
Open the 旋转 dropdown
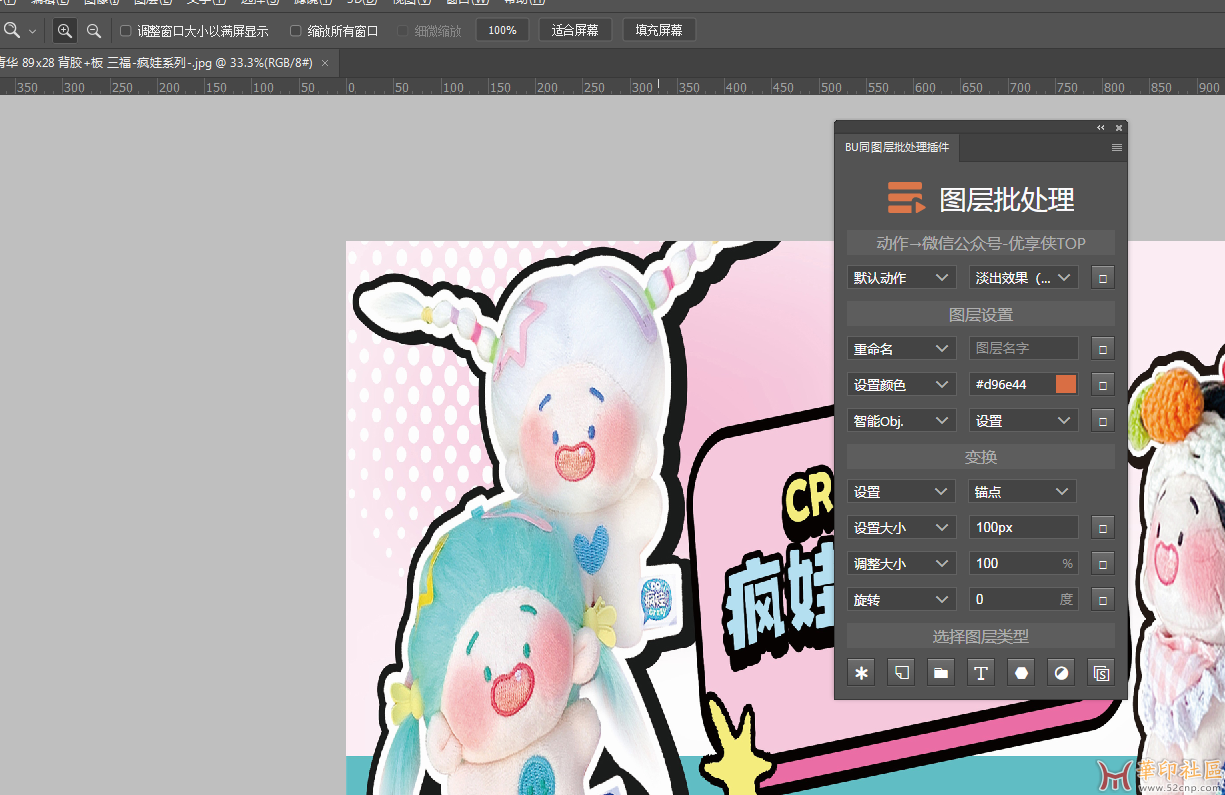click(902, 600)
